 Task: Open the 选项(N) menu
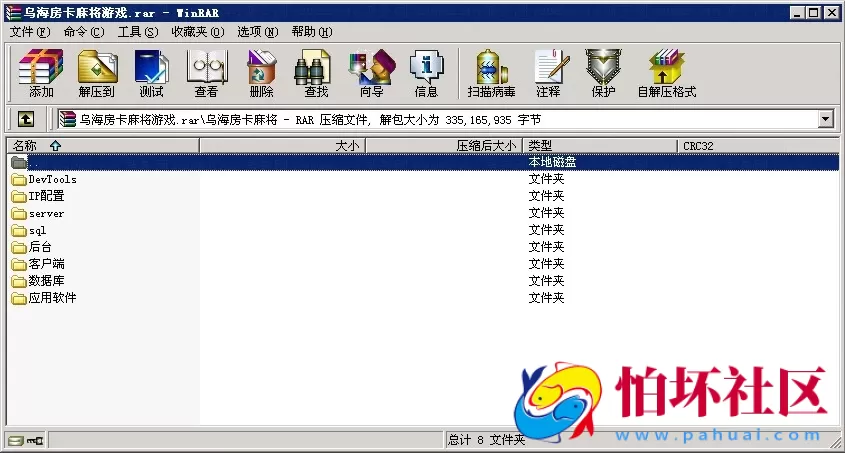(x=258, y=32)
